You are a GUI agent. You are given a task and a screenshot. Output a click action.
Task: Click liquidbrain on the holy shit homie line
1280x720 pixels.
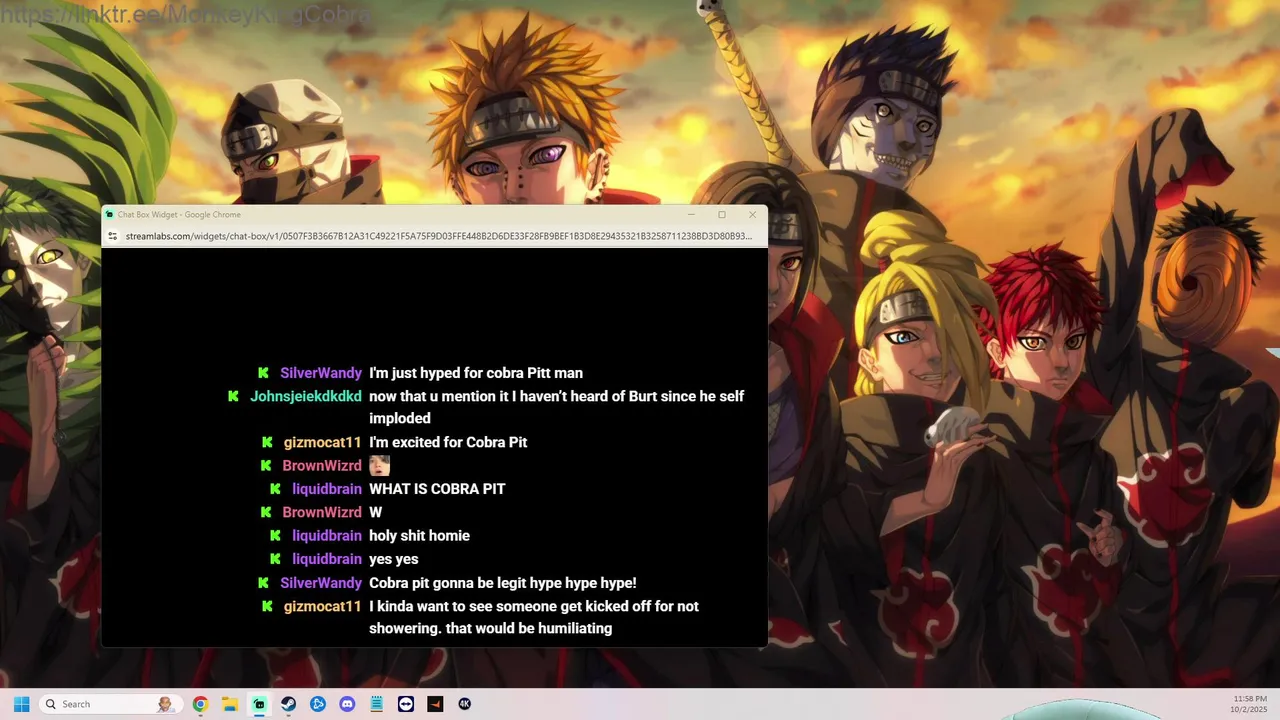[x=327, y=536]
